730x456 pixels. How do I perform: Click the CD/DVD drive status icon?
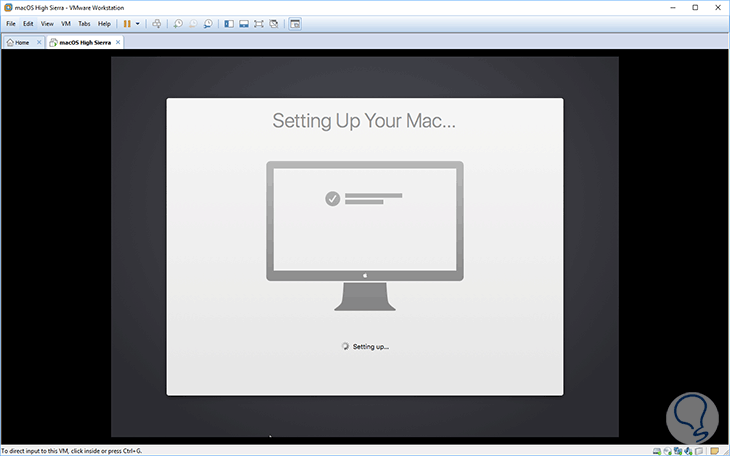(x=668, y=451)
